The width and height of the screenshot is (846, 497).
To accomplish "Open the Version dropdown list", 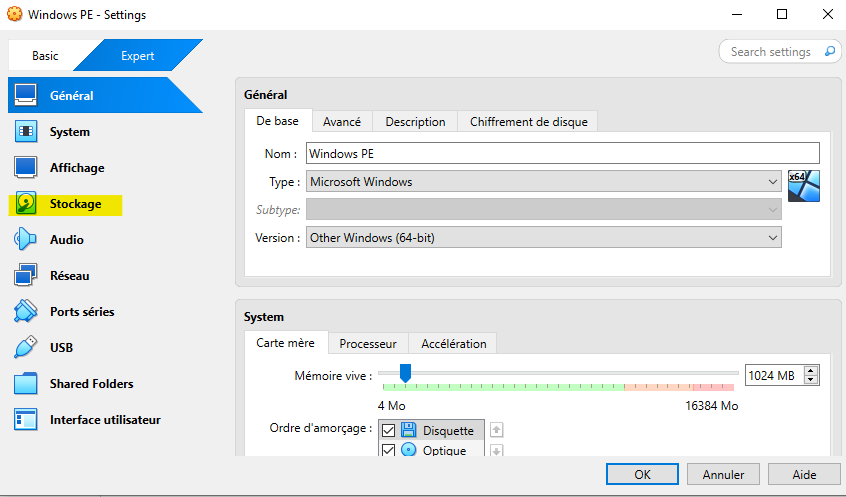I will point(544,238).
